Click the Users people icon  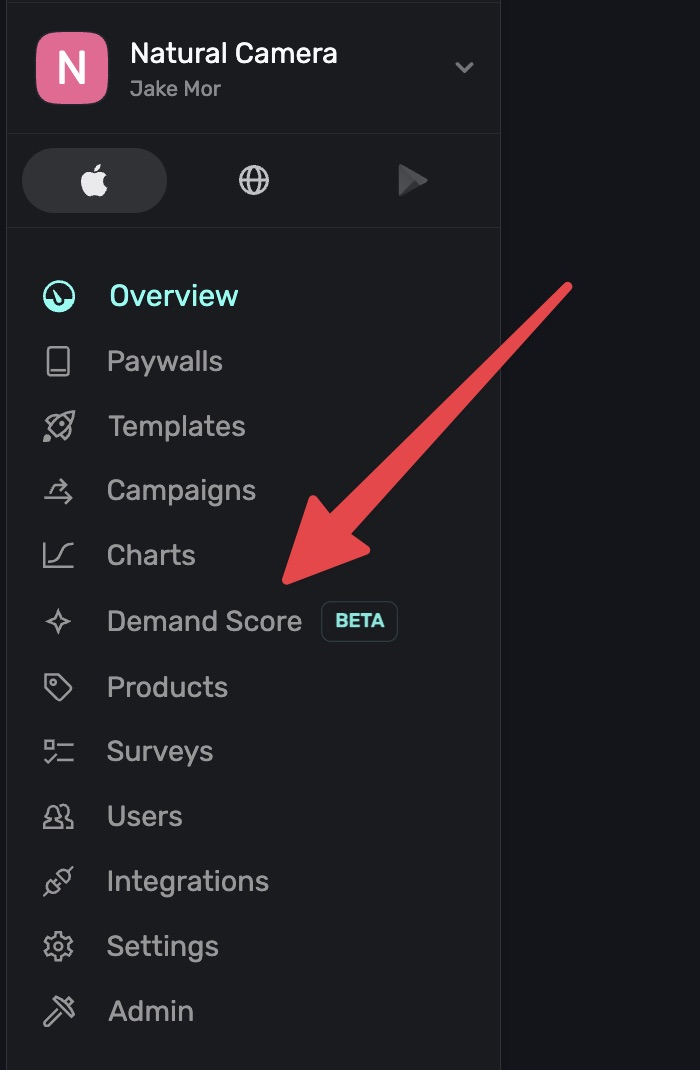[58, 816]
